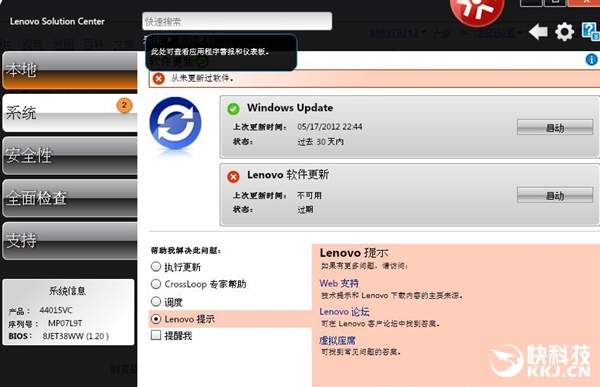Click the back arrow icon
This screenshot has width=600, height=387.
538,32
